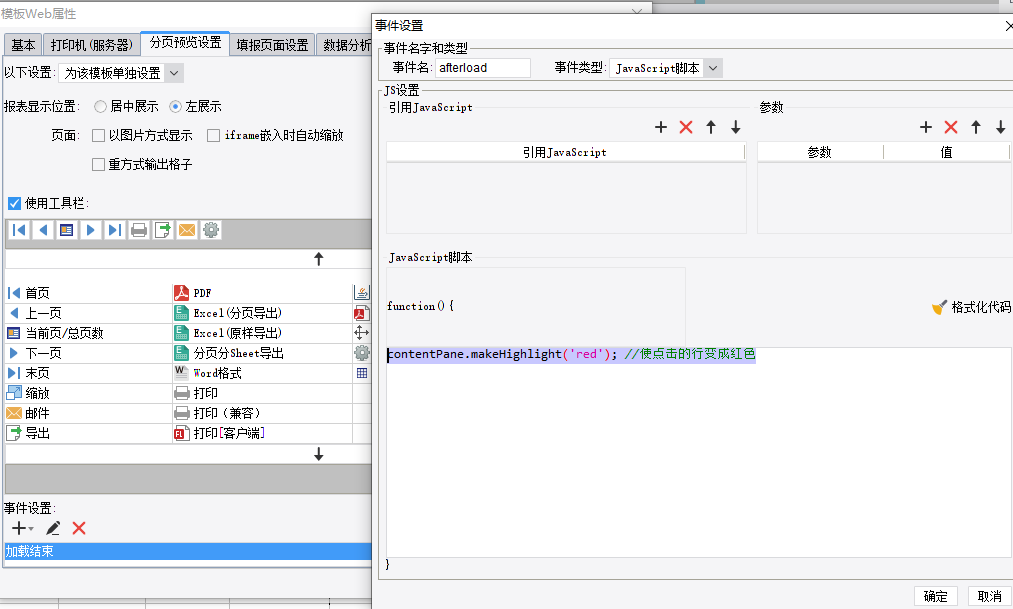The height and width of the screenshot is (609, 1013).
Task: Add a referenced JavaScript file
Action: [x=660, y=127]
